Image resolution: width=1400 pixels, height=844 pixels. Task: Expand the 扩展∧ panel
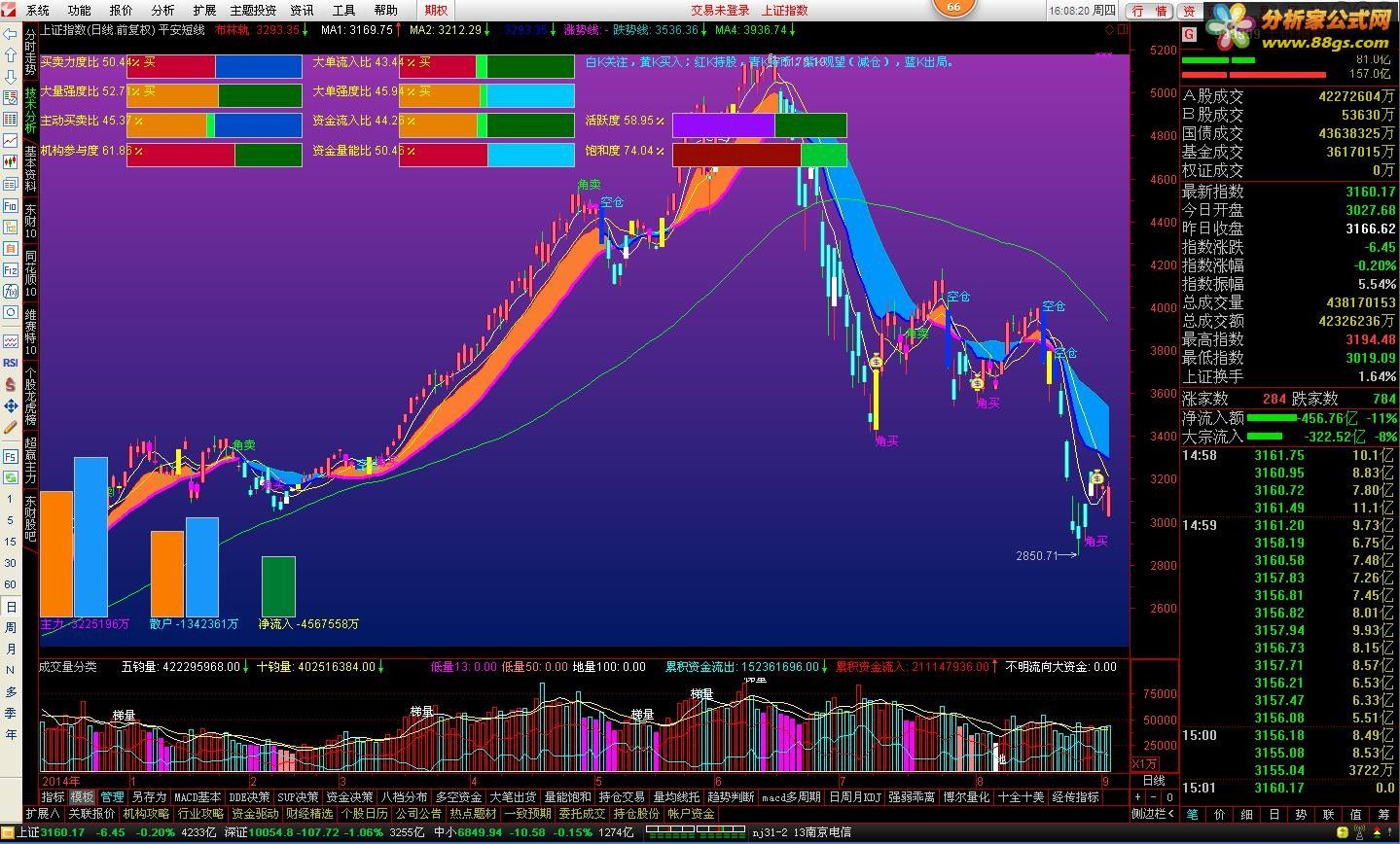click(43, 814)
